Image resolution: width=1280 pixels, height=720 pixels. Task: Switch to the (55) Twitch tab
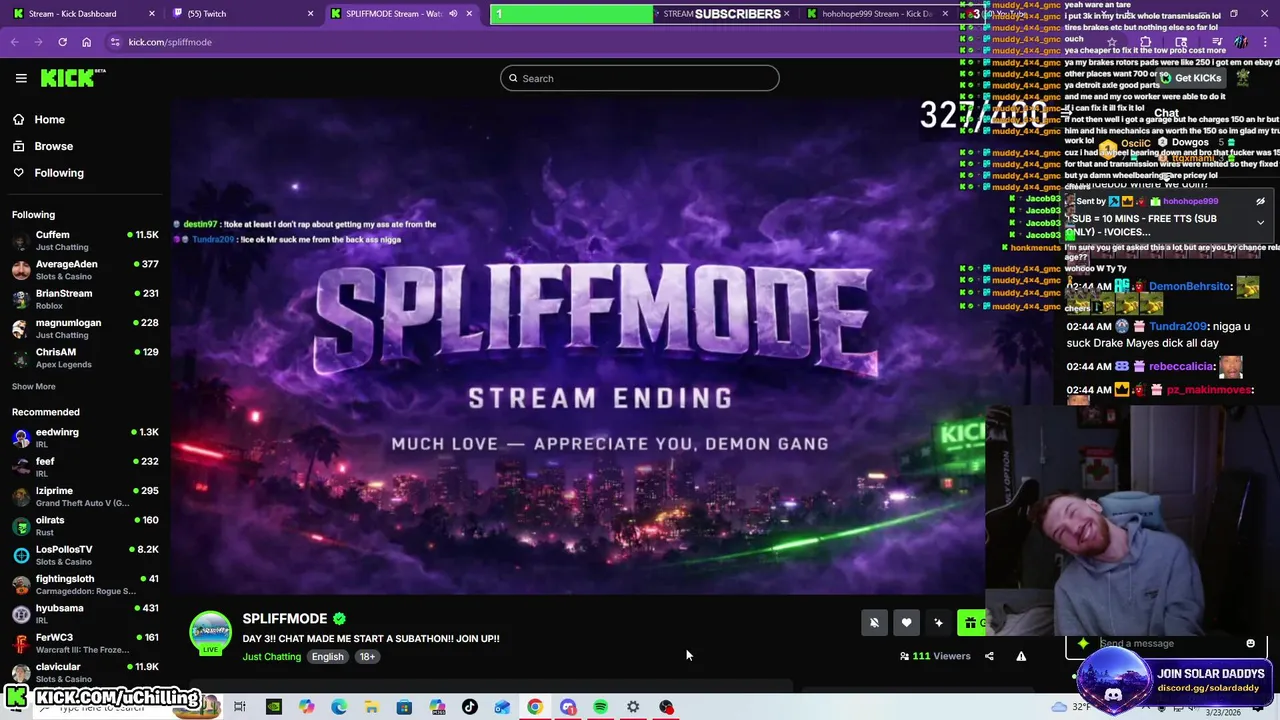click(243, 13)
